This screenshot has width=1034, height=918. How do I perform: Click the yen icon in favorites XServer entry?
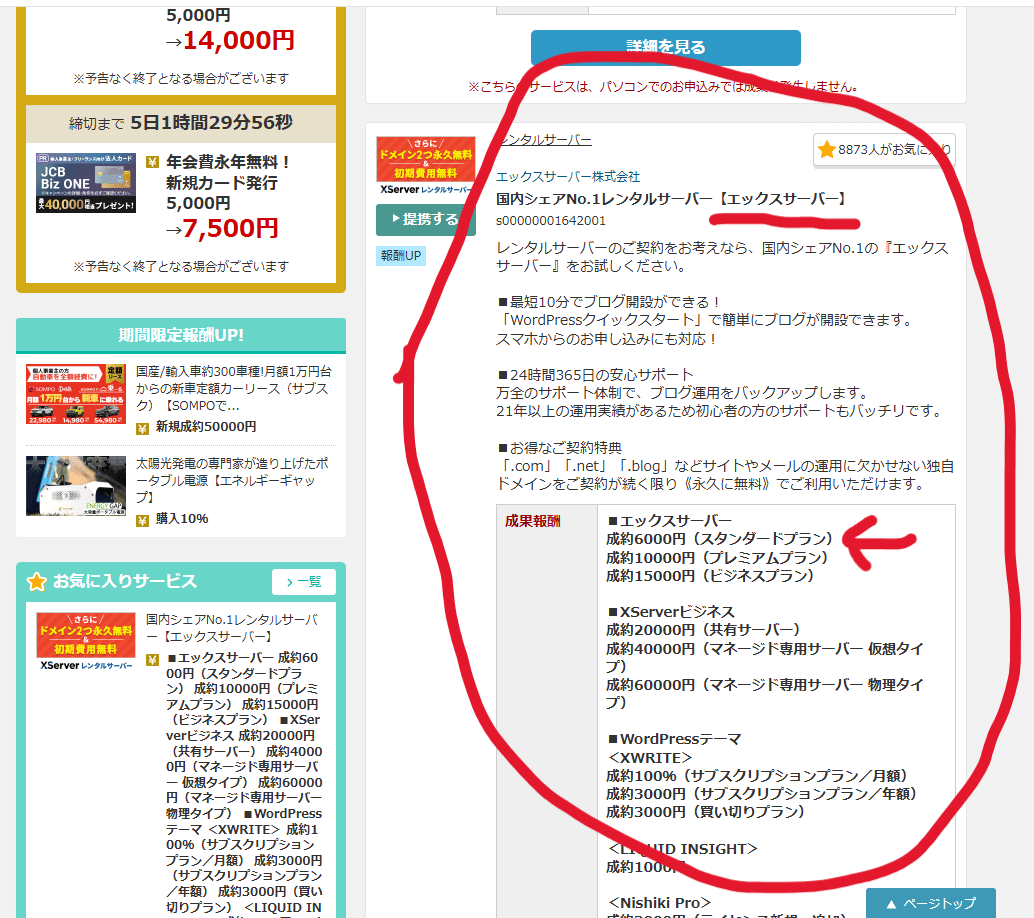(152, 660)
